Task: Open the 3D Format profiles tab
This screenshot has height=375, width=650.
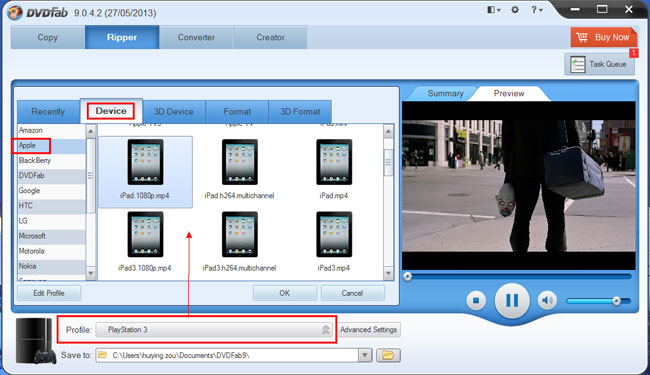Action: click(300, 112)
